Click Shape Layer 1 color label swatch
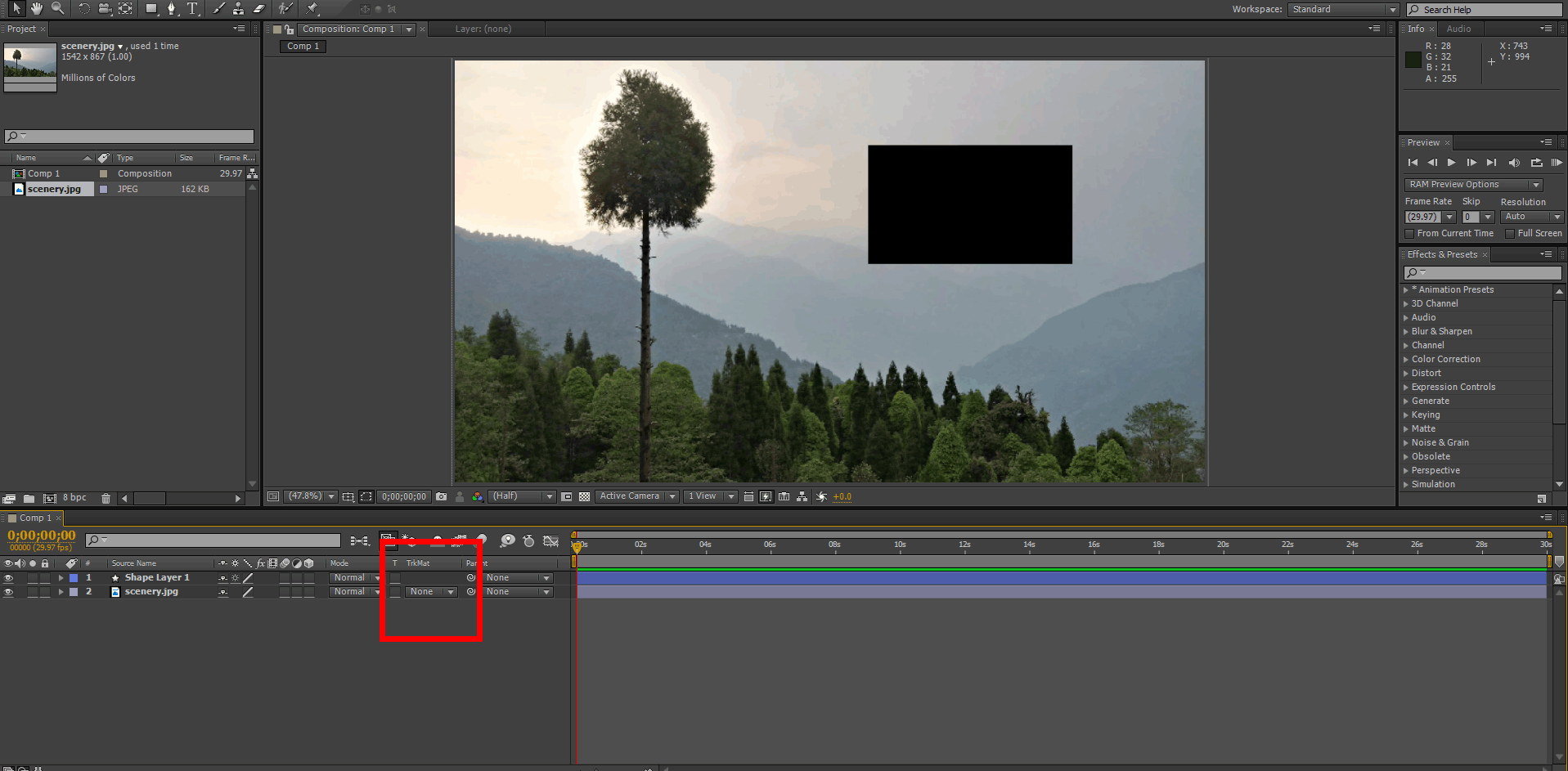This screenshot has width=1568, height=771. tap(74, 578)
